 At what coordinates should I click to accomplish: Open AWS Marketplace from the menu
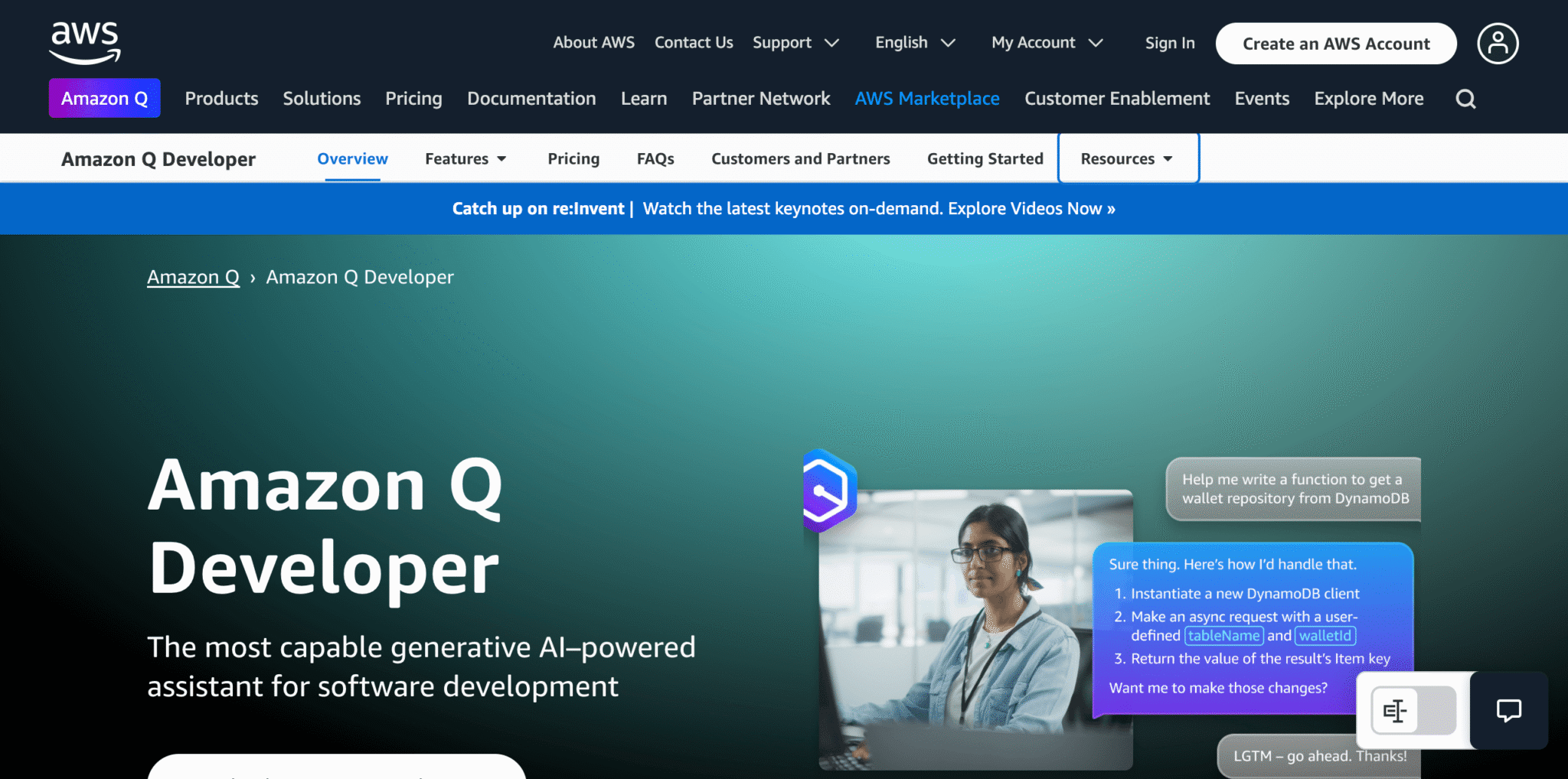(927, 98)
